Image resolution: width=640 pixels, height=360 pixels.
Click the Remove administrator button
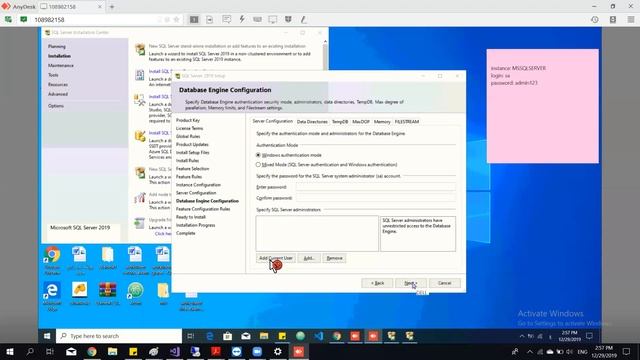pyautogui.click(x=334, y=258)
